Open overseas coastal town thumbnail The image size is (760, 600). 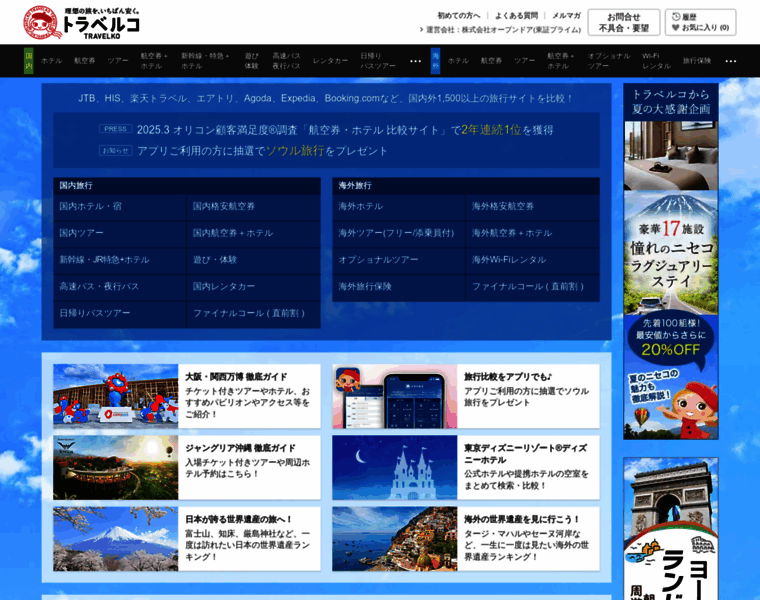pyautogui.click(x=395, y=538)
